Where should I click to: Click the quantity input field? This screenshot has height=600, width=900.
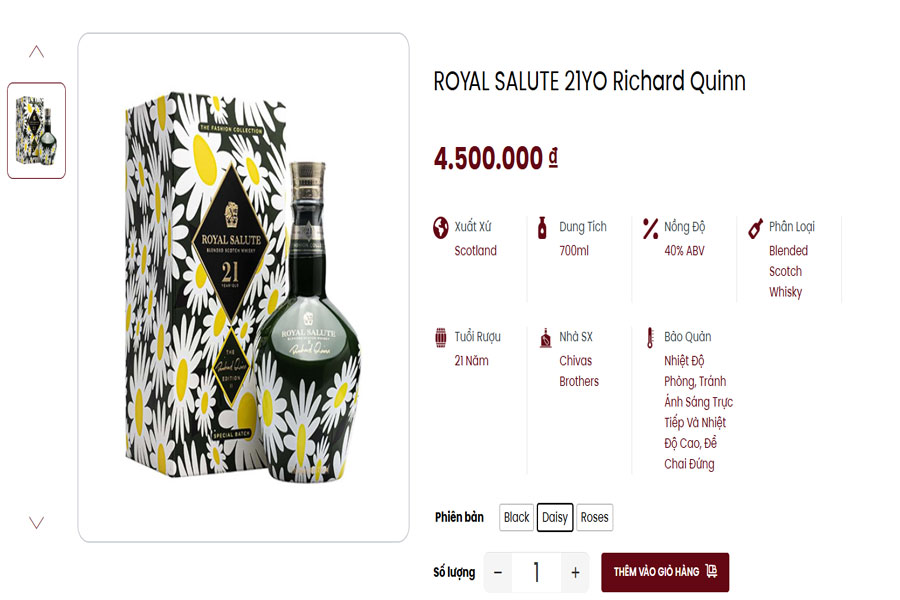(x=536, y=572)
